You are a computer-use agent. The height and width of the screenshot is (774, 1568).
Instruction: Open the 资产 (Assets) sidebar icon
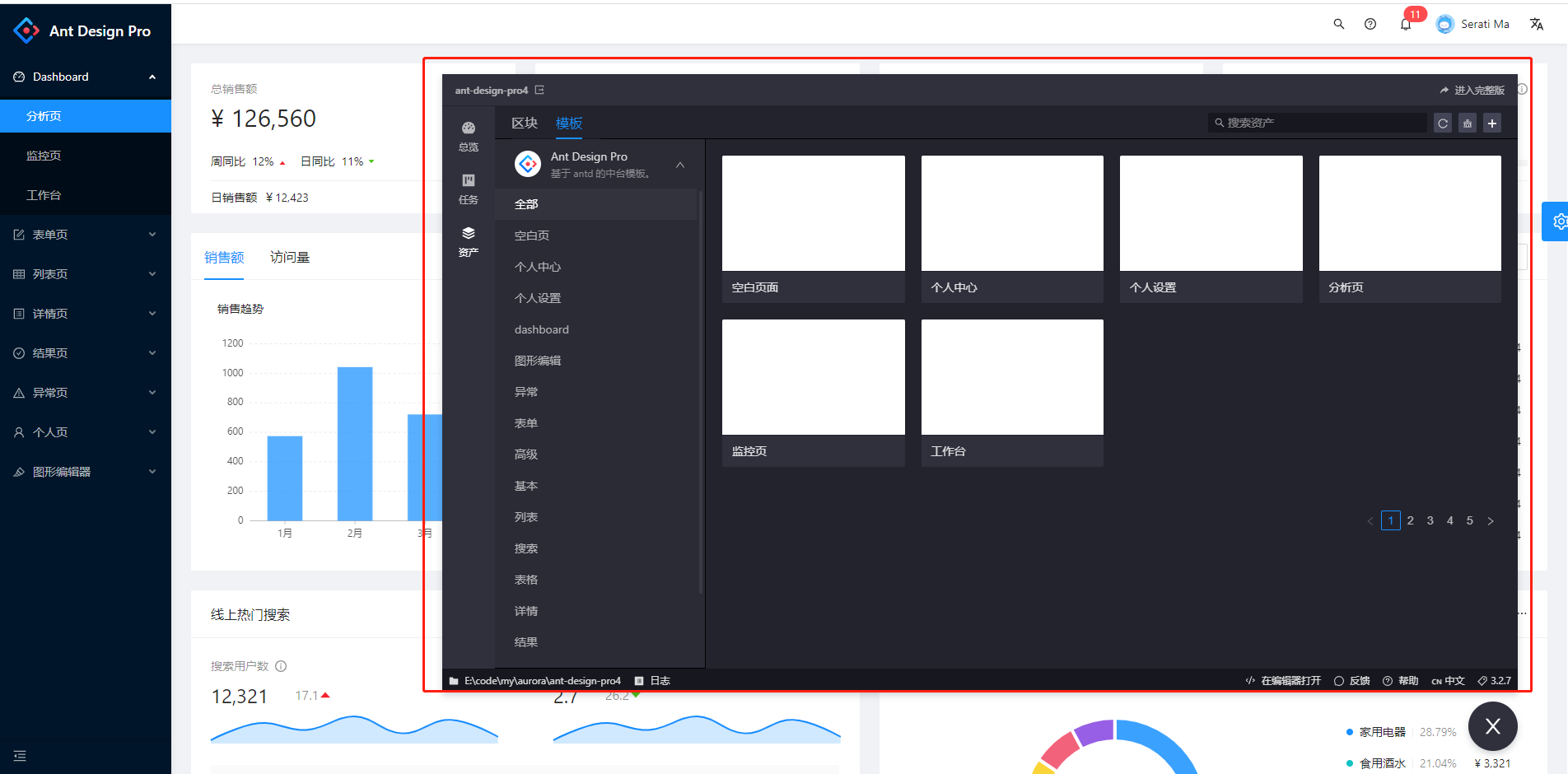point(468,236)
